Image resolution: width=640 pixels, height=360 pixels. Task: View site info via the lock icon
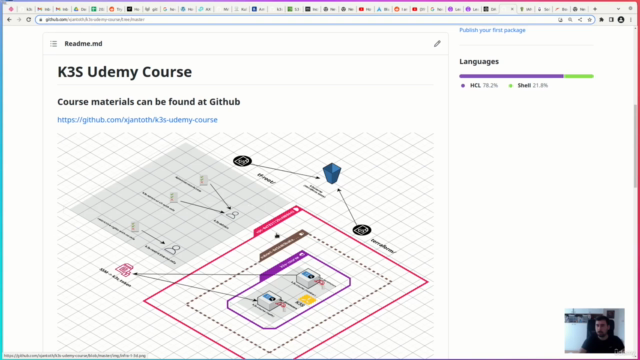click(x=40, y=20)
